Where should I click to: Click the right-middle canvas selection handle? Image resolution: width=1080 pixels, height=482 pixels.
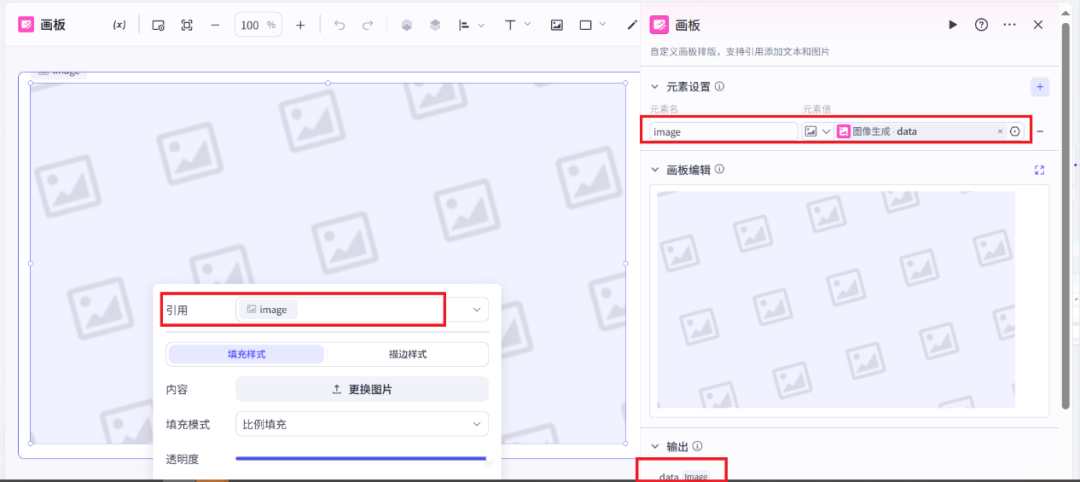pos(625,263)
